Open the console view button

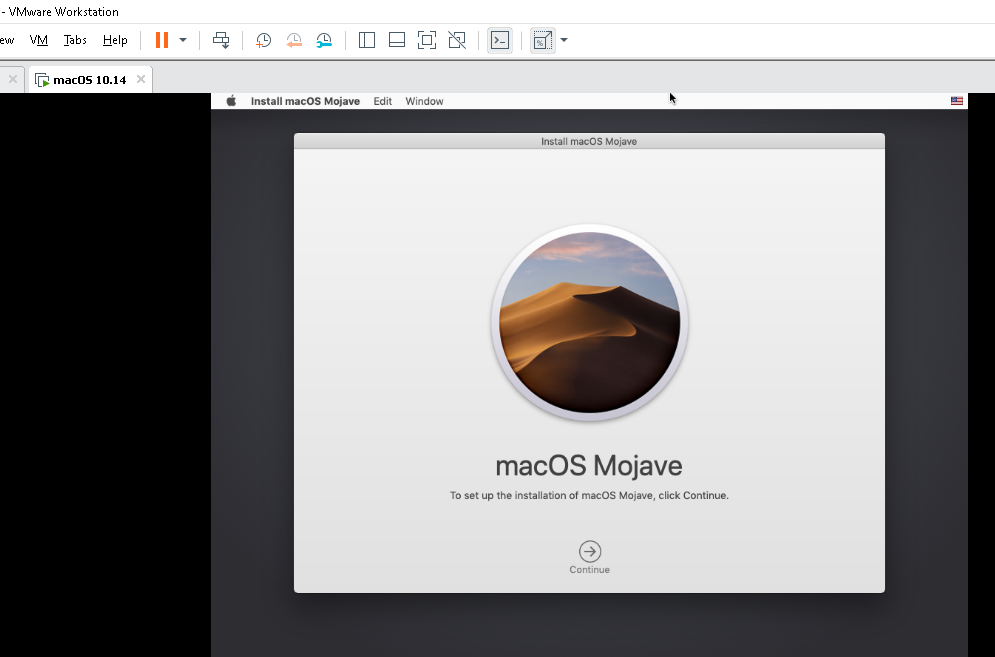pos(500,40)
